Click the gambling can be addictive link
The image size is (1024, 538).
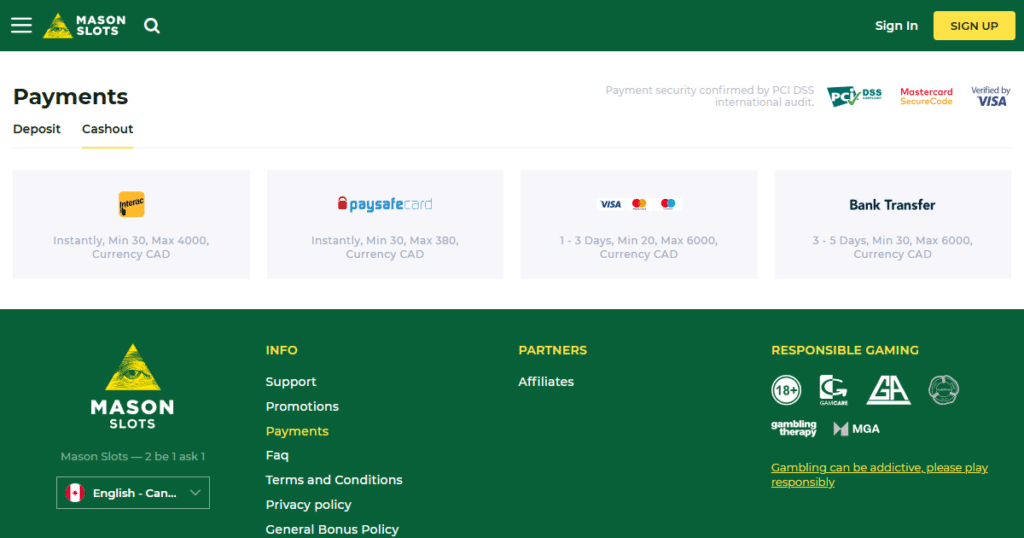click(x=879, y=475)
